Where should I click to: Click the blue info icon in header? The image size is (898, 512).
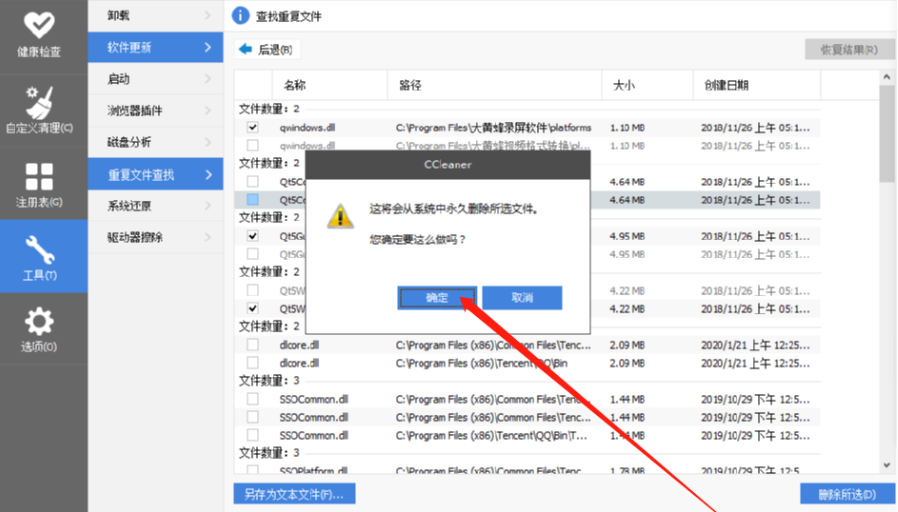240,15
